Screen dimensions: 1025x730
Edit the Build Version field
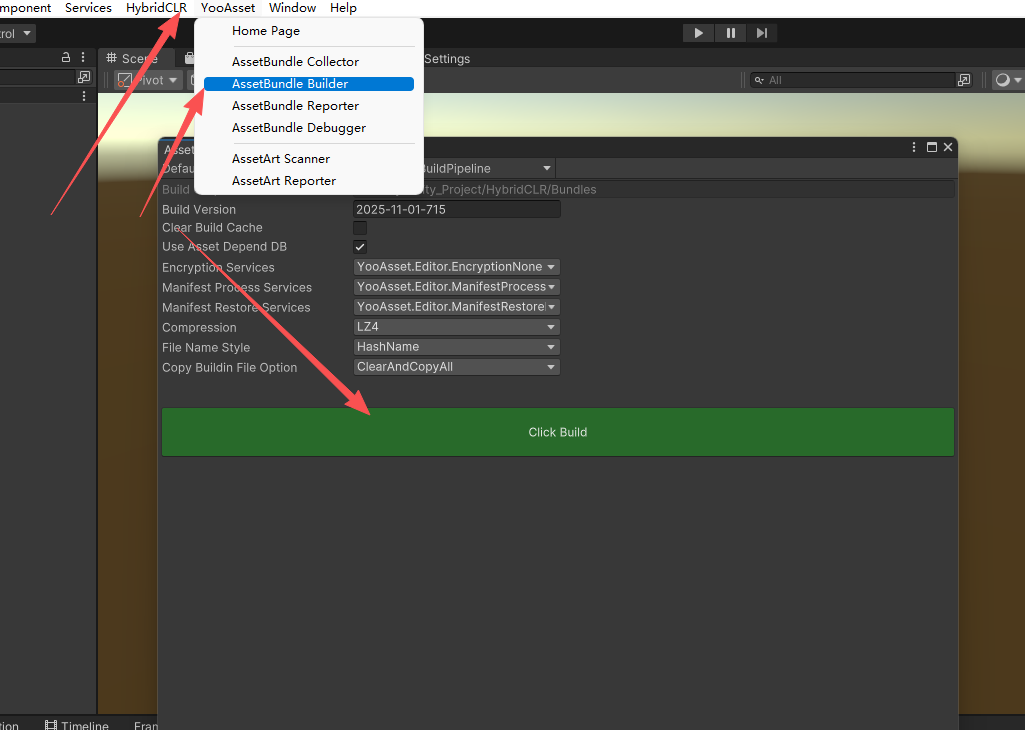pos(456,209)
